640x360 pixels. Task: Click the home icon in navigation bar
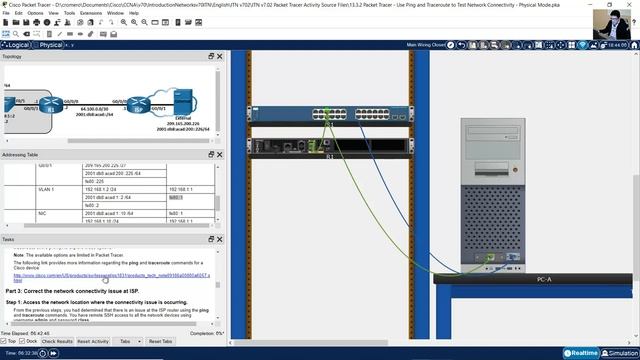634,45
